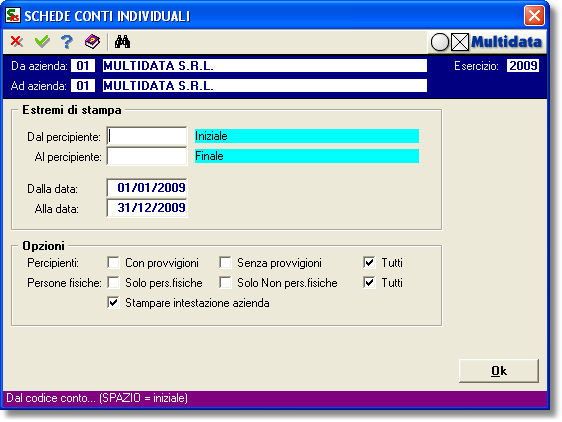The image size is (562, 422).
Task: Click Da azienda name MULTIDATA S.R.L.
Action: (265, 66)
